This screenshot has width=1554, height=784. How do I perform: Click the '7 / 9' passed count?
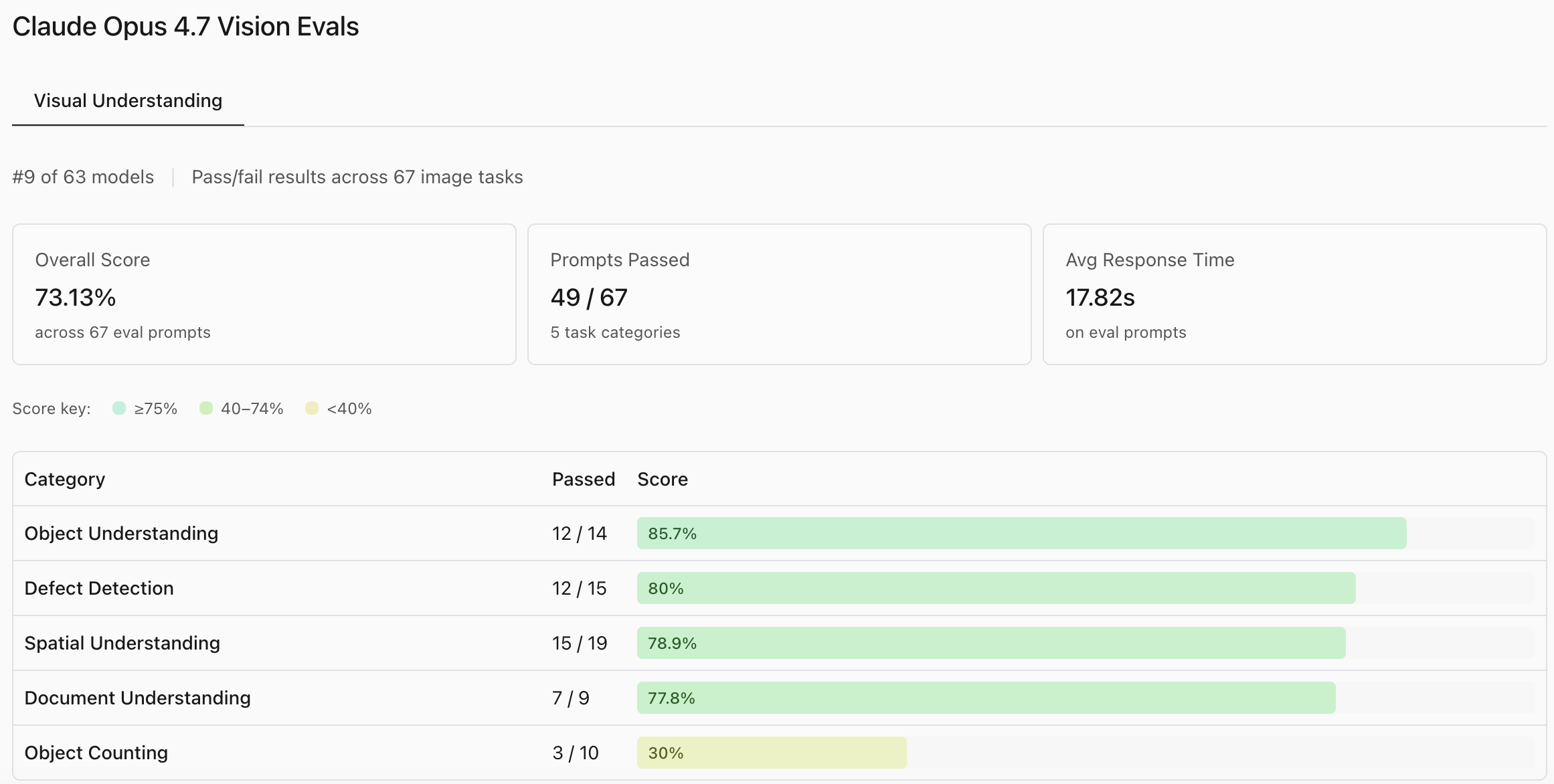click(571, 698)
